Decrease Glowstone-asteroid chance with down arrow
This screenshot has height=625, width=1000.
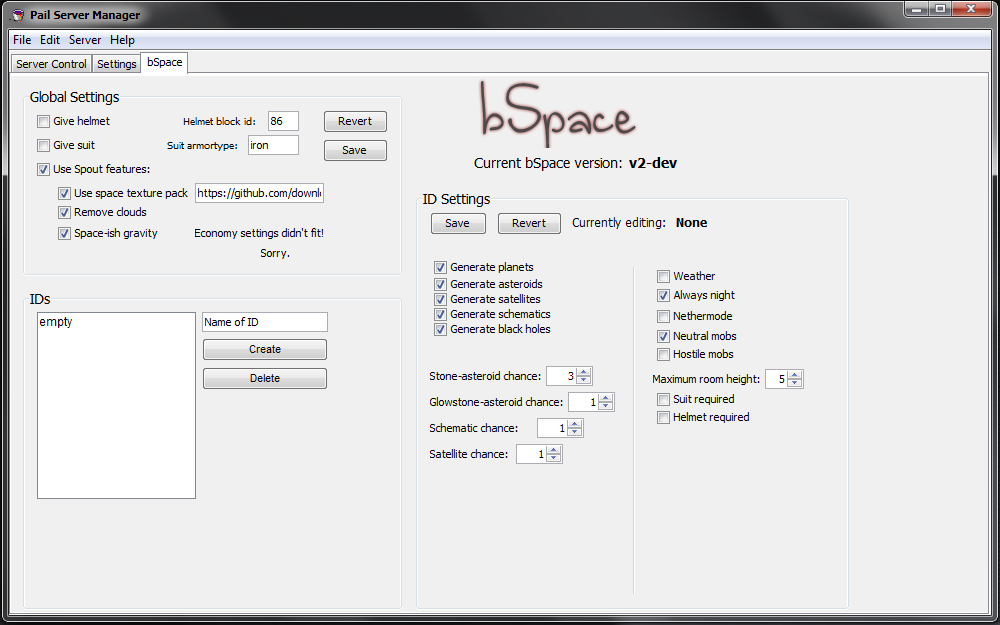(x=606, y=406)
